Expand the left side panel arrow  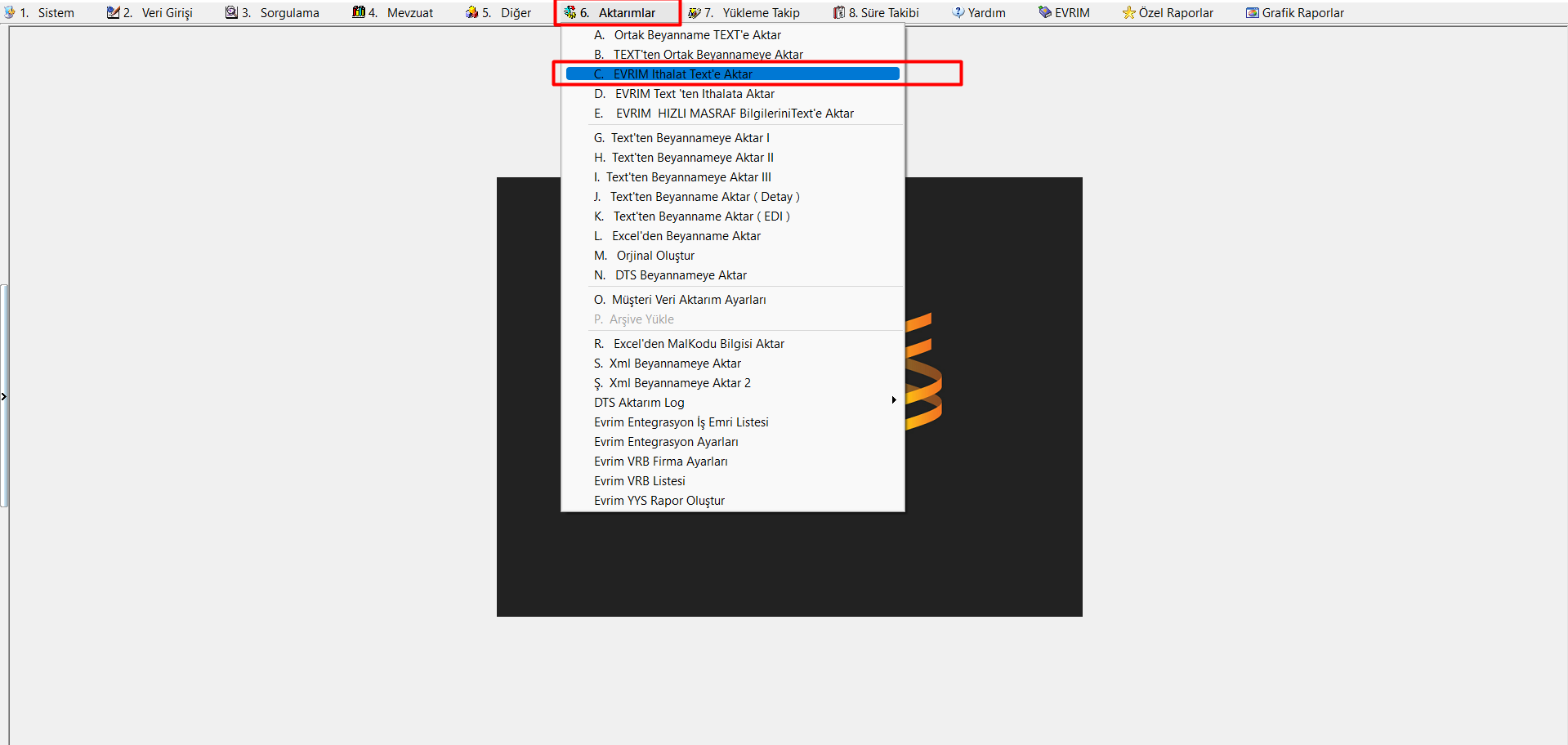pos(3,397)
